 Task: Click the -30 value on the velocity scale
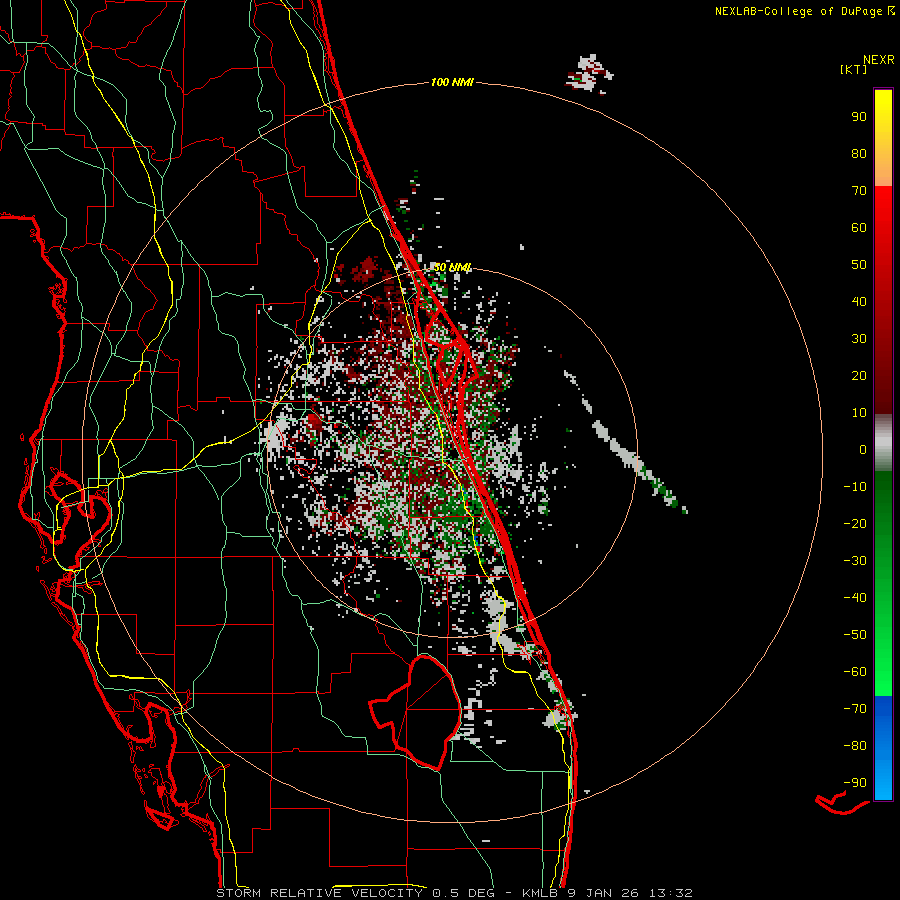[x=855, y=561]
